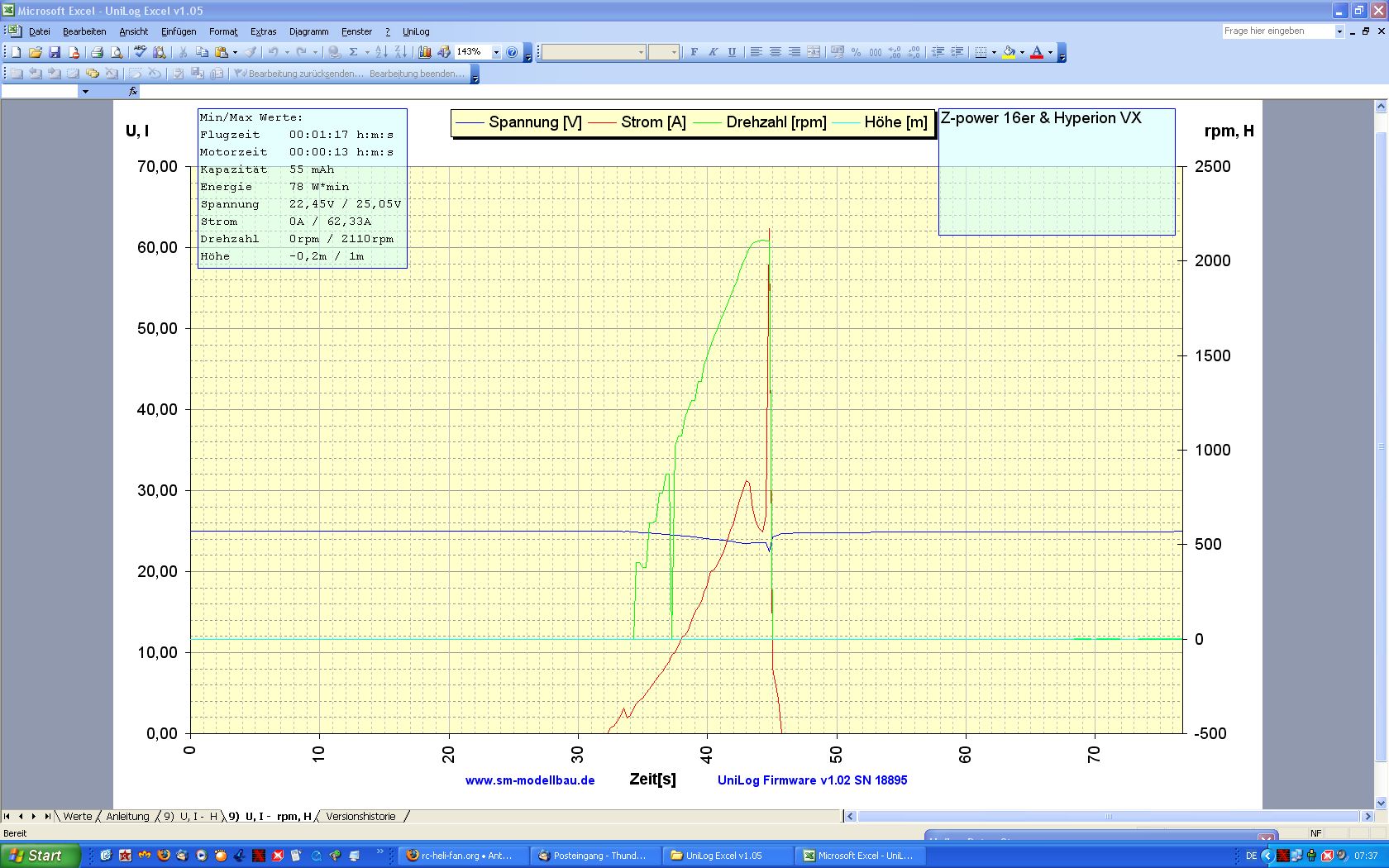The image size is (1389, 868).
Task: Switch to Posteingang Thunderbird taskbar window
Action: click(x=595, y=856)
